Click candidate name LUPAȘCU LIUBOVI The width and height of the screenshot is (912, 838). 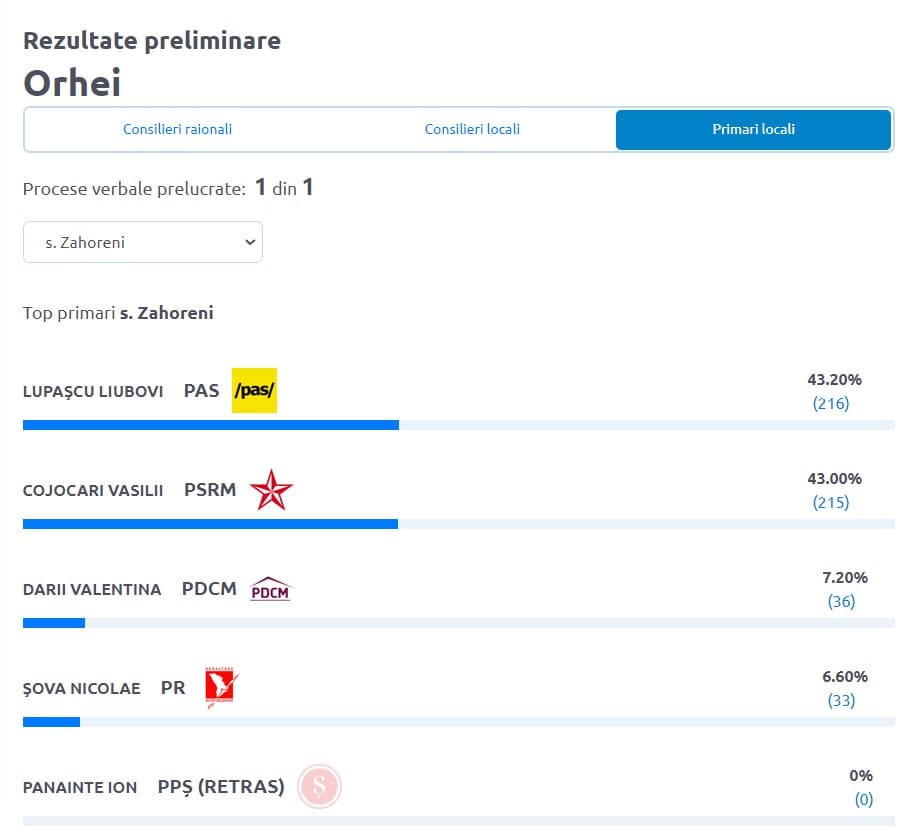click(93, 391)
